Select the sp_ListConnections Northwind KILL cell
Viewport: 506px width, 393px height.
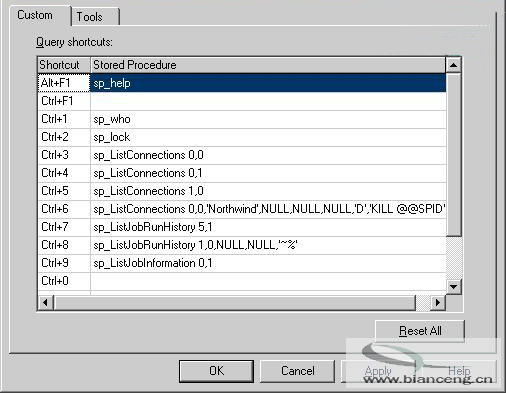pos(268,209)
